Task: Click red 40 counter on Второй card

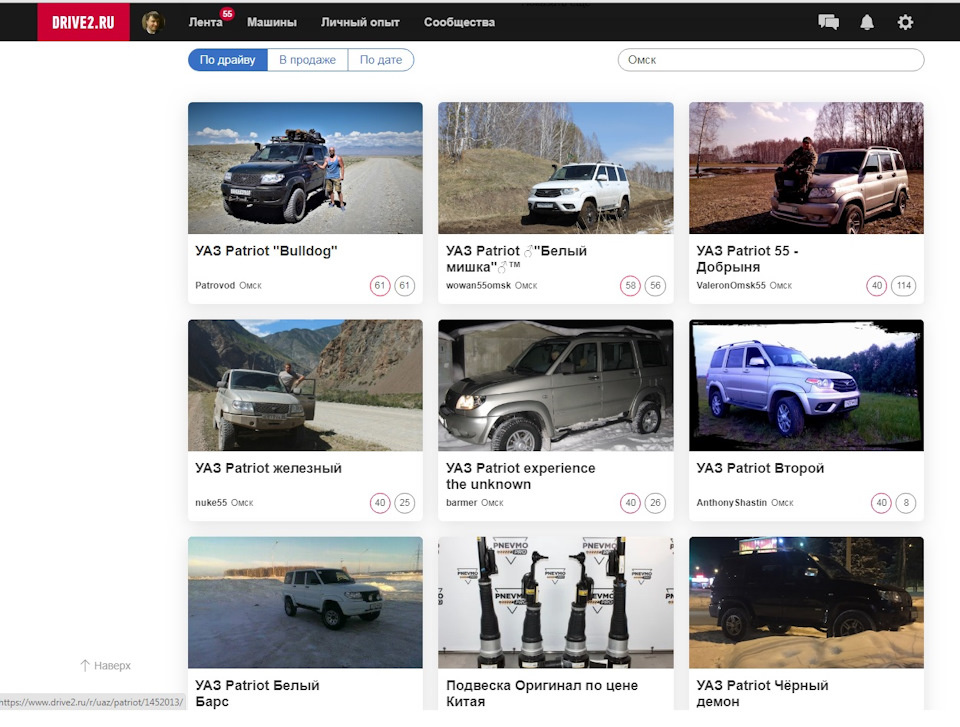Action: tap(882, 503)
